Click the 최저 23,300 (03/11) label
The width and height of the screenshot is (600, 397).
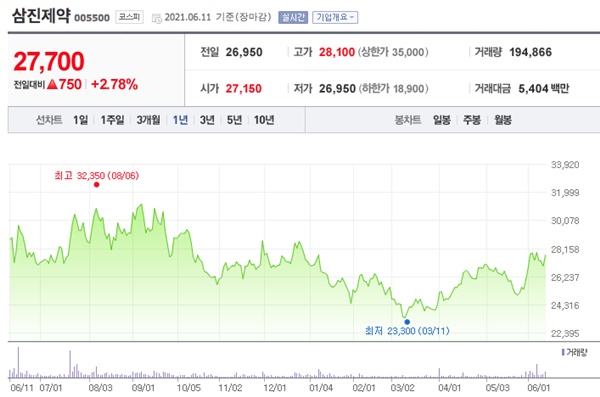[407, 331]
